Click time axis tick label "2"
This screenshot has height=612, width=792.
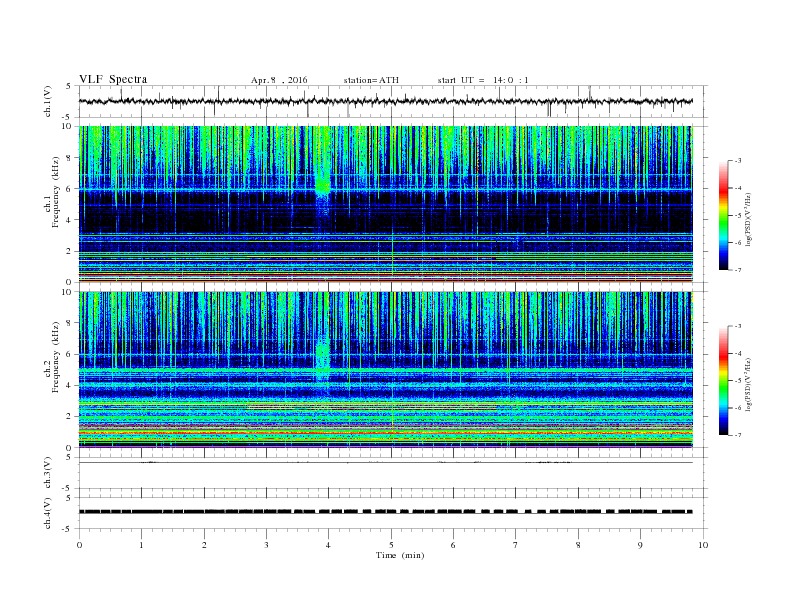pyautogui.click(x=204, y=545)
